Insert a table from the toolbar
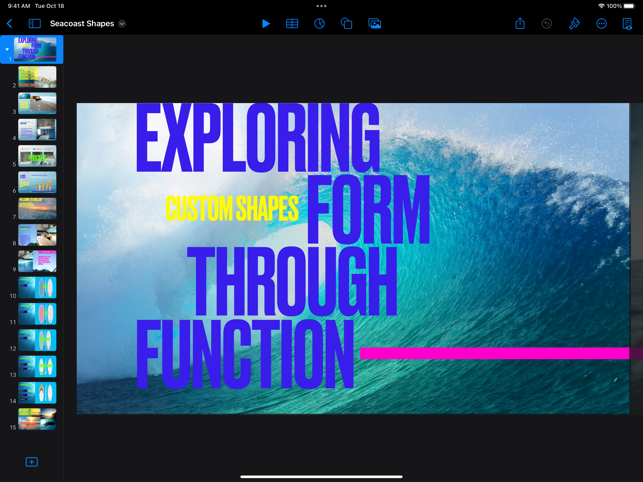Screen dimensions: 643x482 click(292, 23)
